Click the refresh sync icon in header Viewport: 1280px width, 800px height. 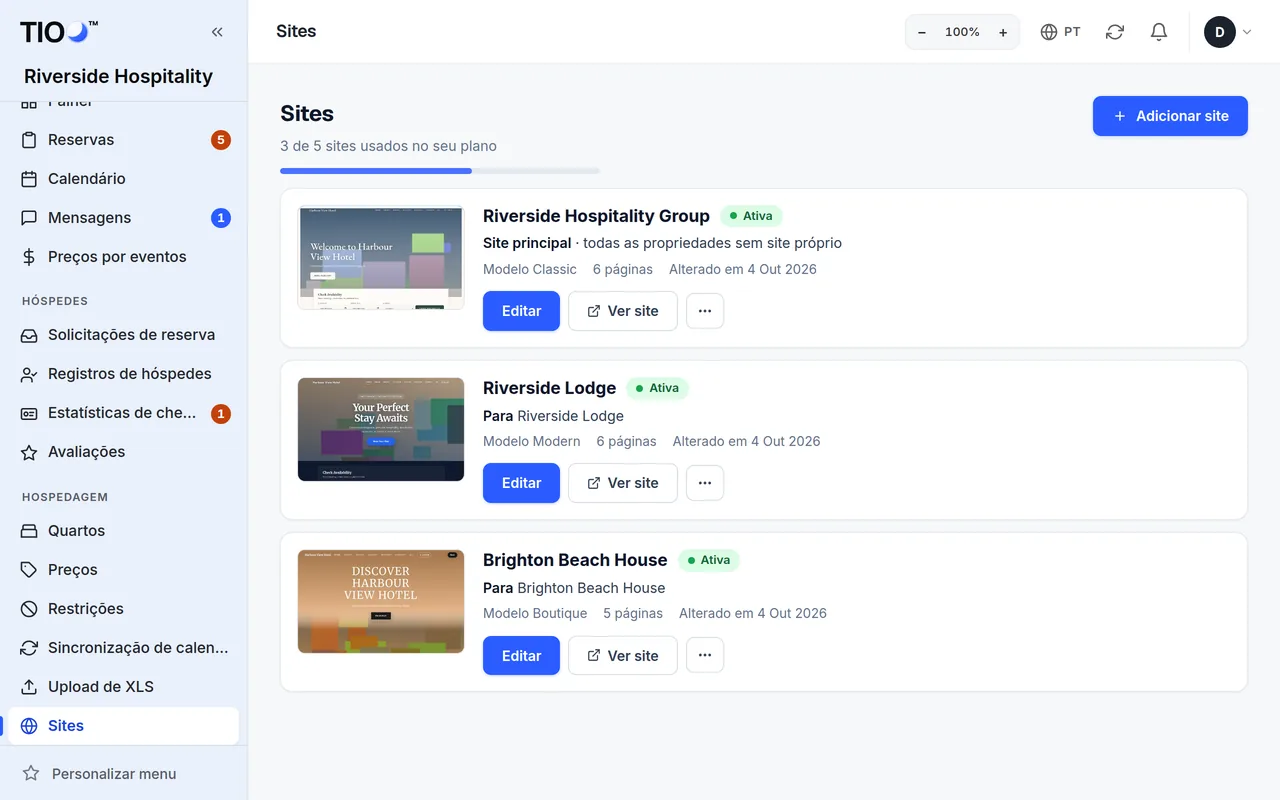pyautogui.click(x=1115, y=32)
